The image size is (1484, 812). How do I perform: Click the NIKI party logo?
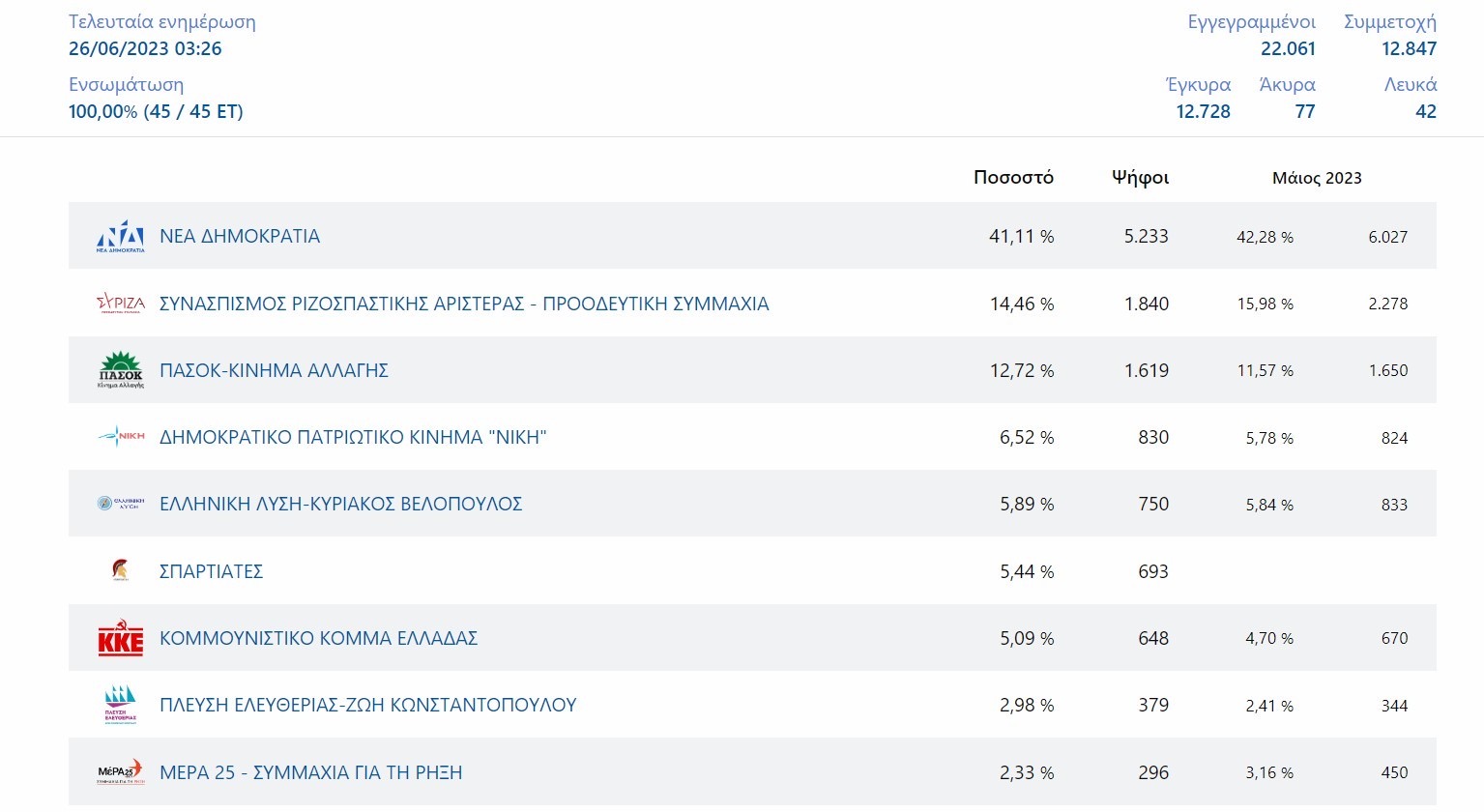121,437
